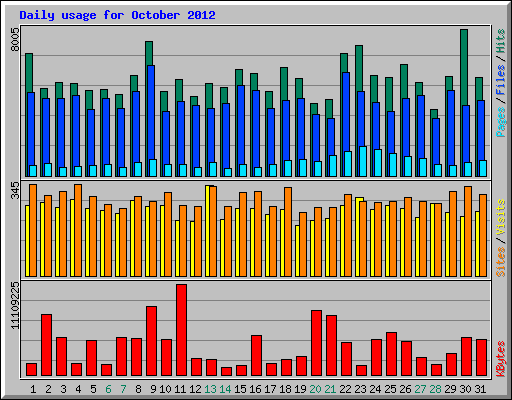Image resolution: width=512 pixels, height=400 pixels.
Task: Select day 11 label on the x-axis
Action: [180, 389]
